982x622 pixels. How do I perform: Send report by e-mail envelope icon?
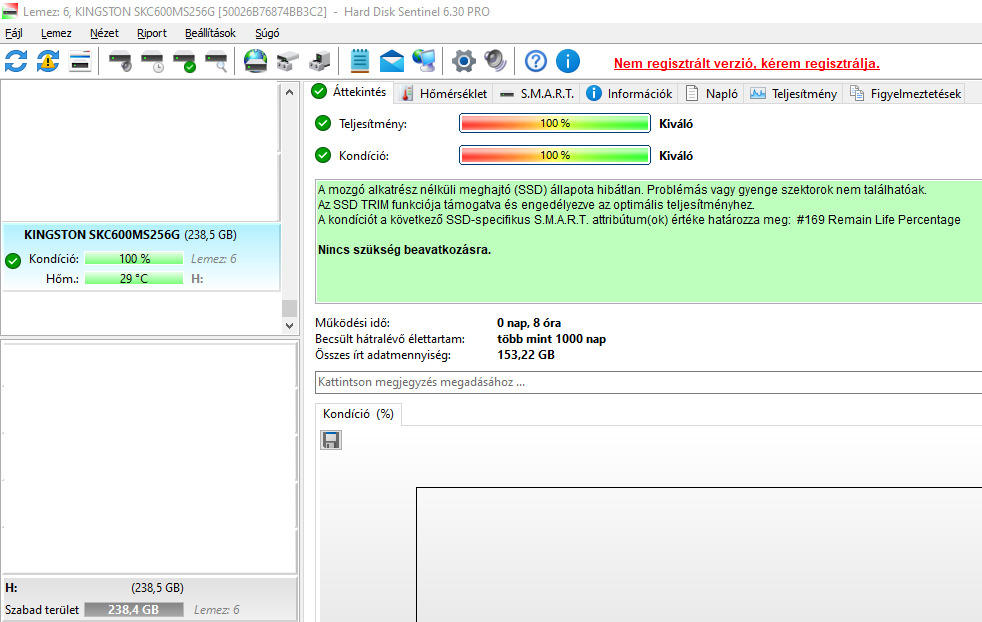[x=392, y=61]
